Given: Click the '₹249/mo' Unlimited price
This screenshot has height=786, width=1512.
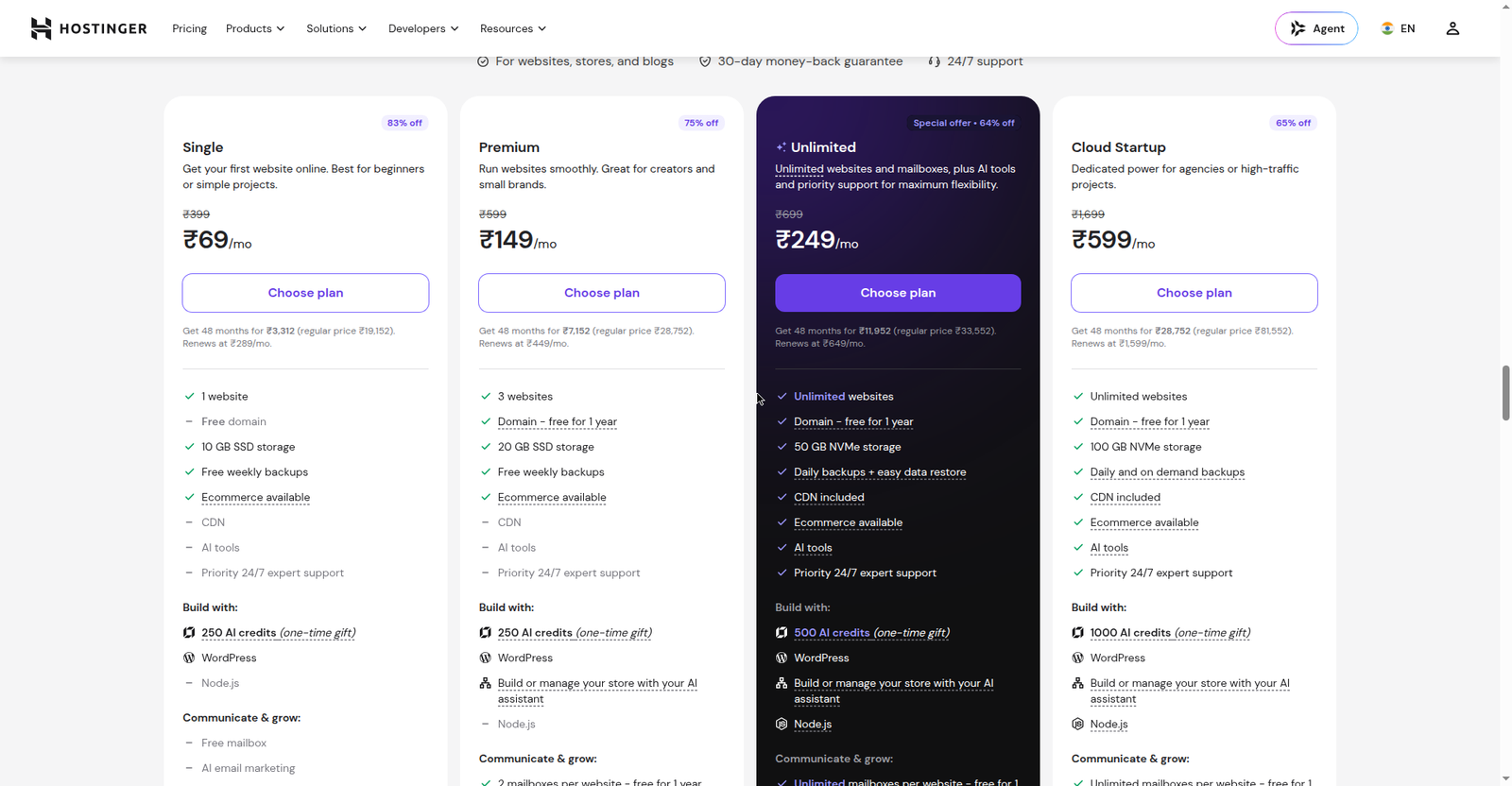Looking at the screenshot, I should (817, 240).
